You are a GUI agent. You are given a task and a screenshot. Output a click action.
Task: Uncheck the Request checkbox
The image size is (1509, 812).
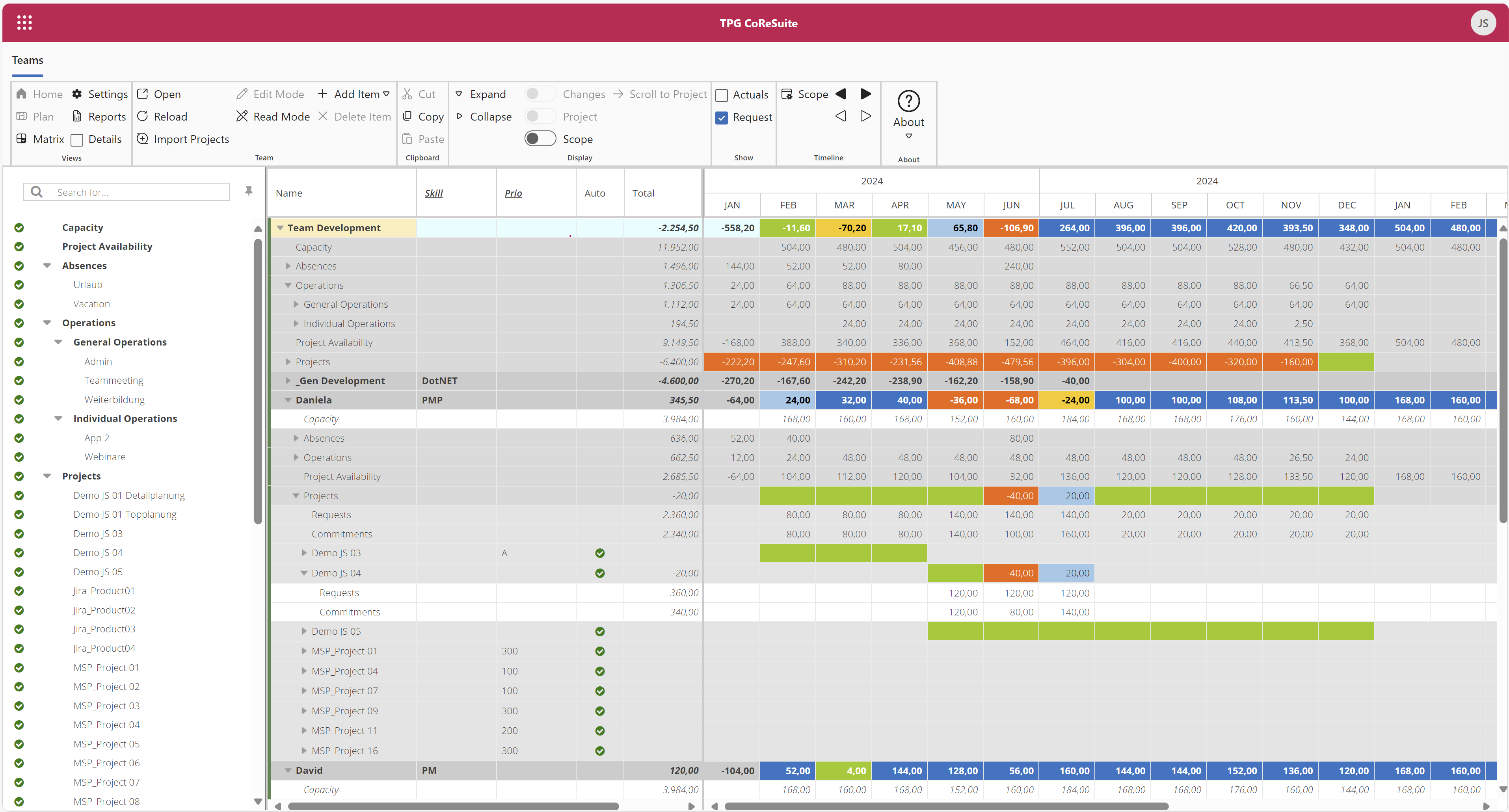tap(722, 118)
